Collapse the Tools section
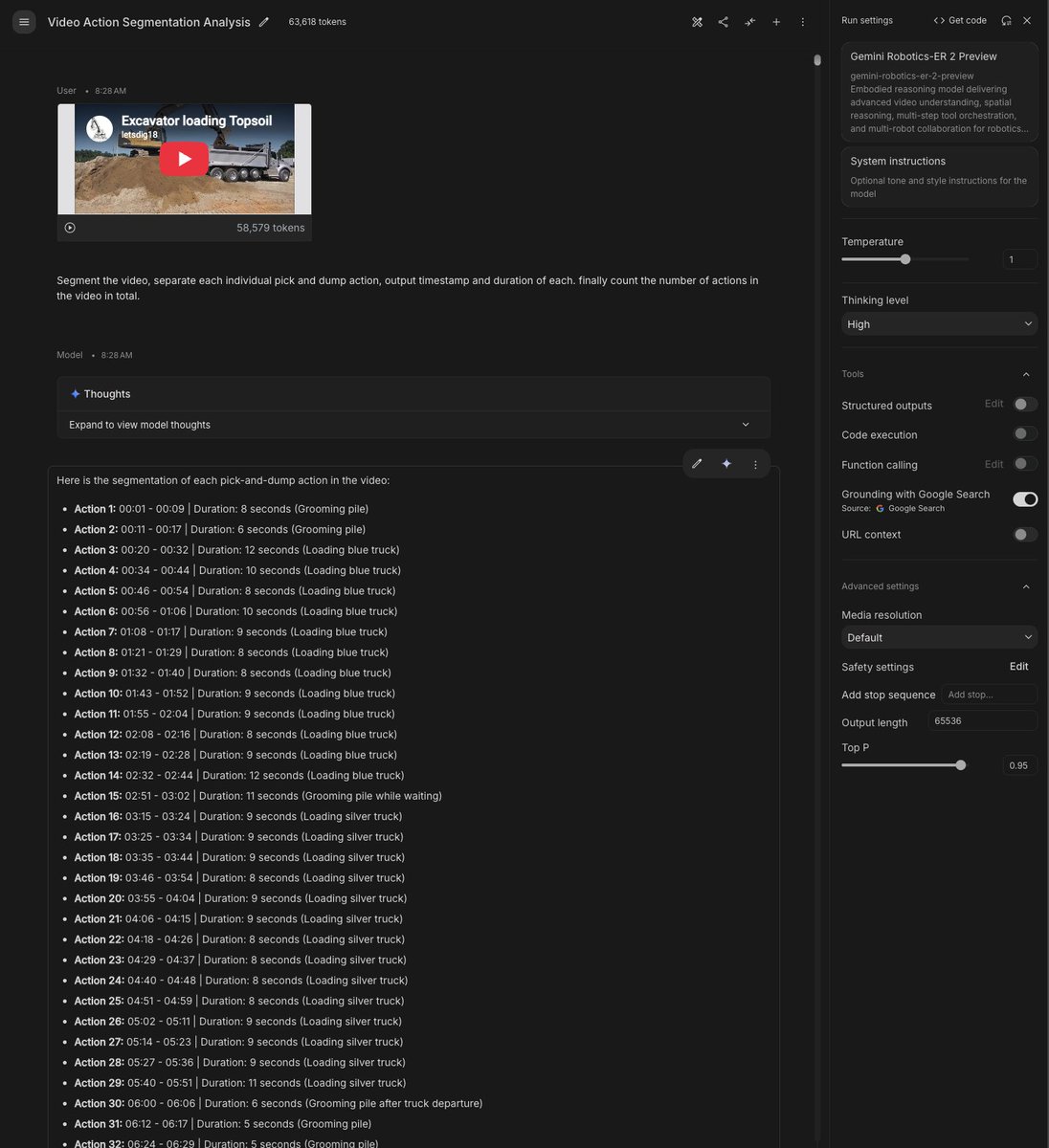The width and height of the screenshot is (1049, 1148). [1026, 374]
